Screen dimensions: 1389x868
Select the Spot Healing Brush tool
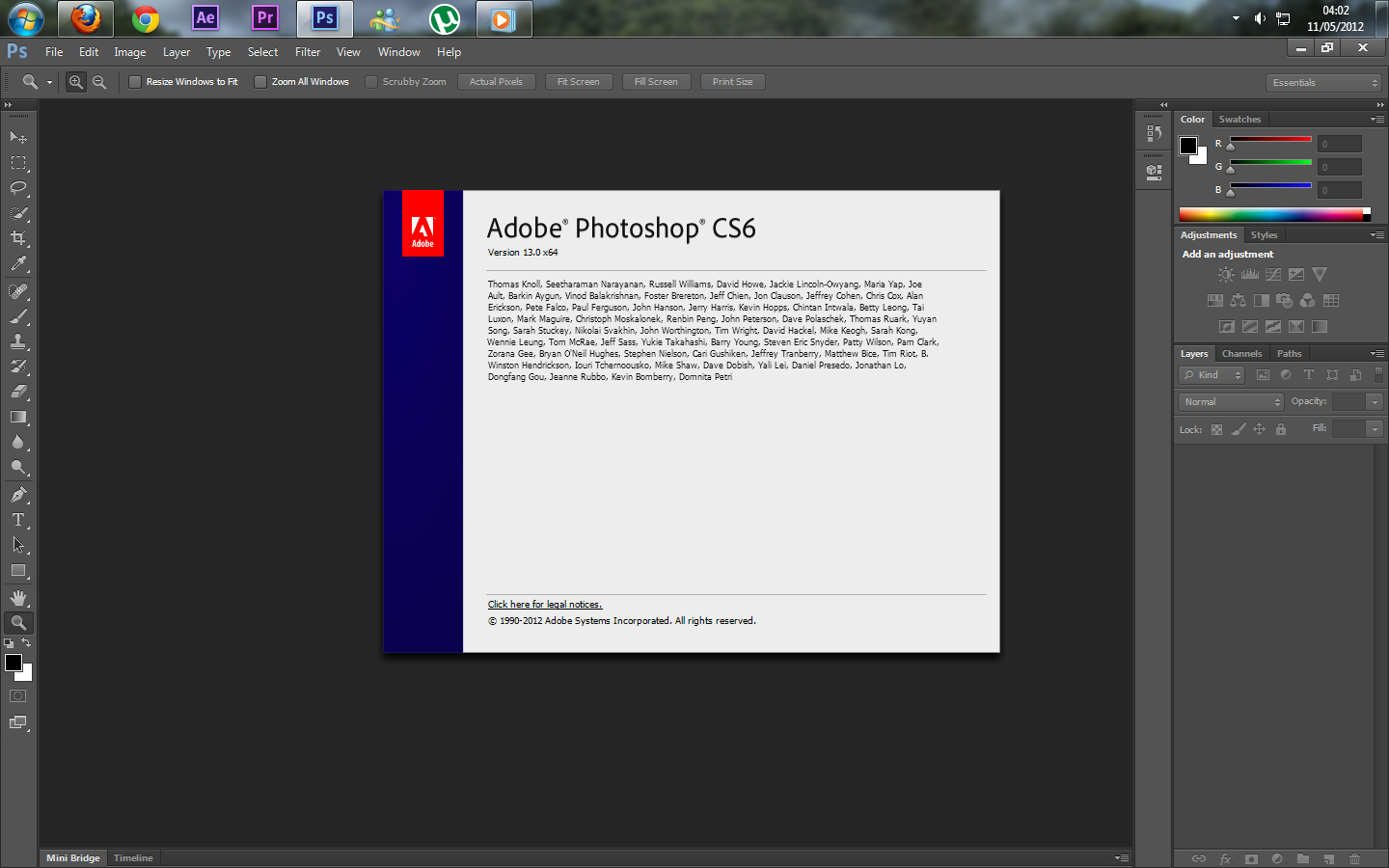tap(18, 291)
